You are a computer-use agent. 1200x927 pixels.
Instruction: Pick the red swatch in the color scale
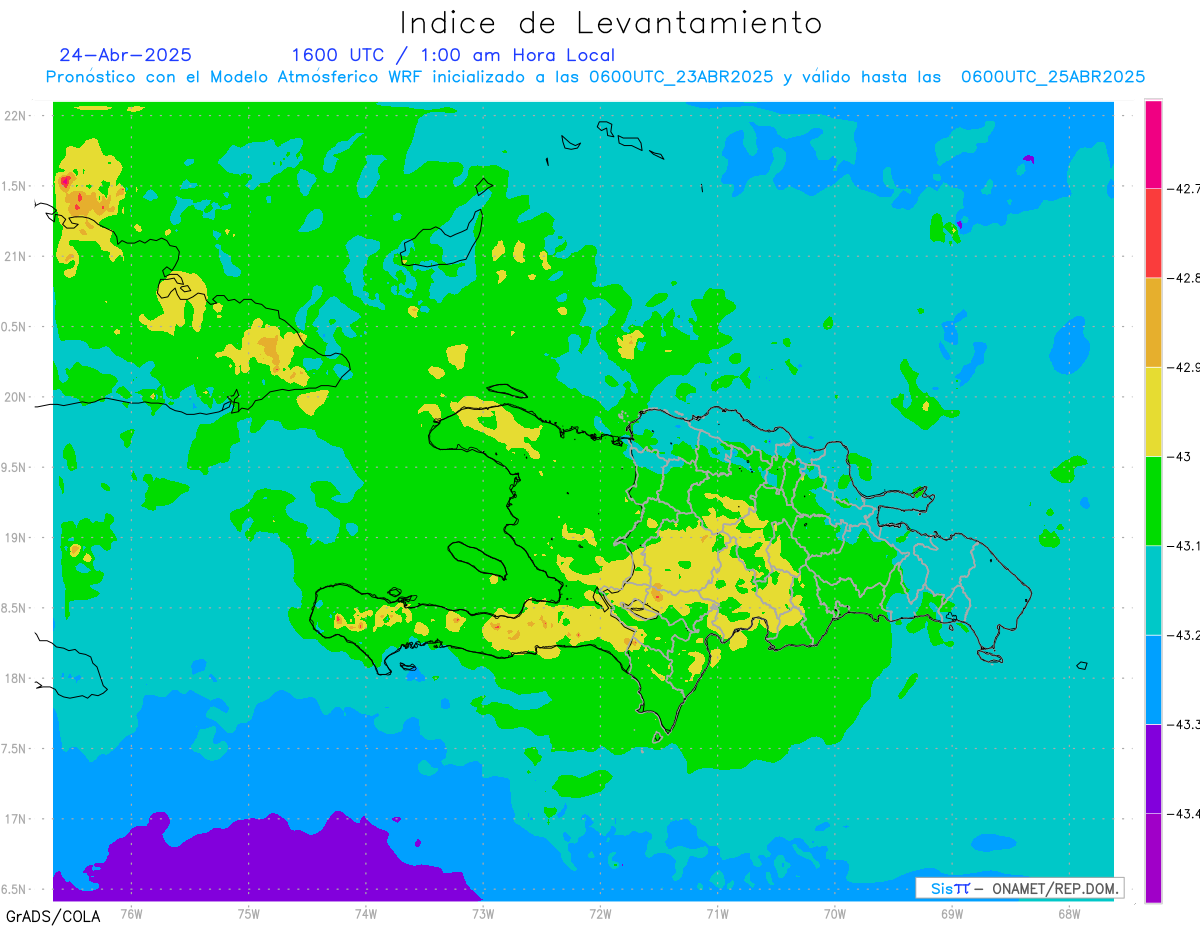tap(1153, 233)
